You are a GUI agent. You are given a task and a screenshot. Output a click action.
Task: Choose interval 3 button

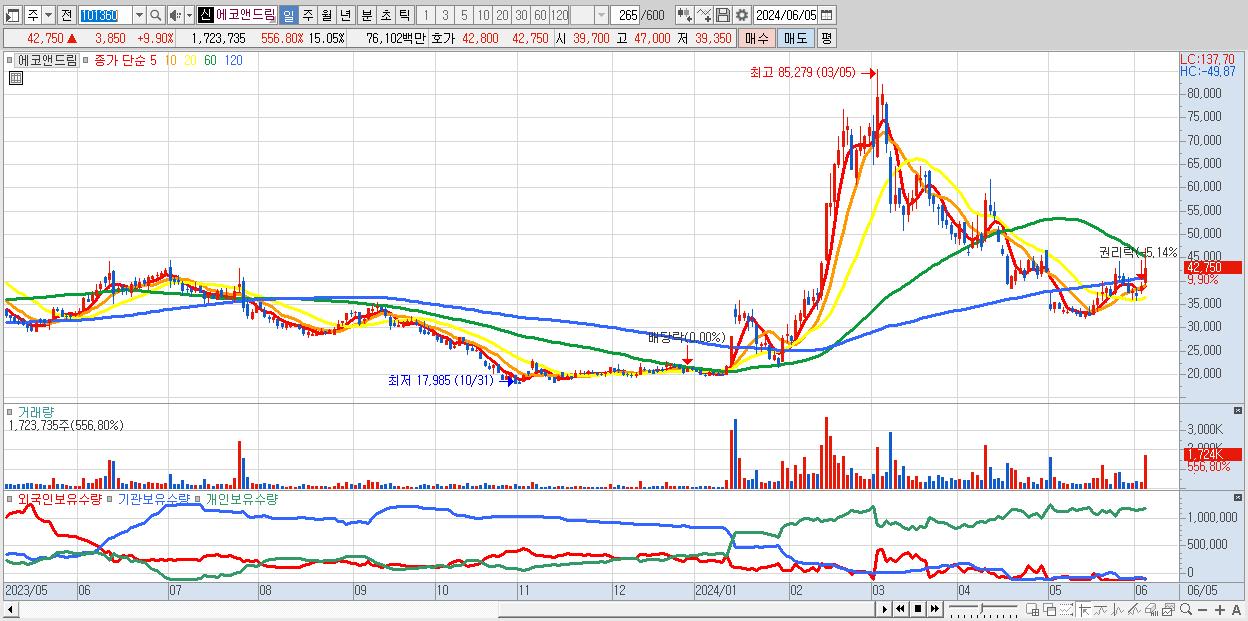click(445, 15)
